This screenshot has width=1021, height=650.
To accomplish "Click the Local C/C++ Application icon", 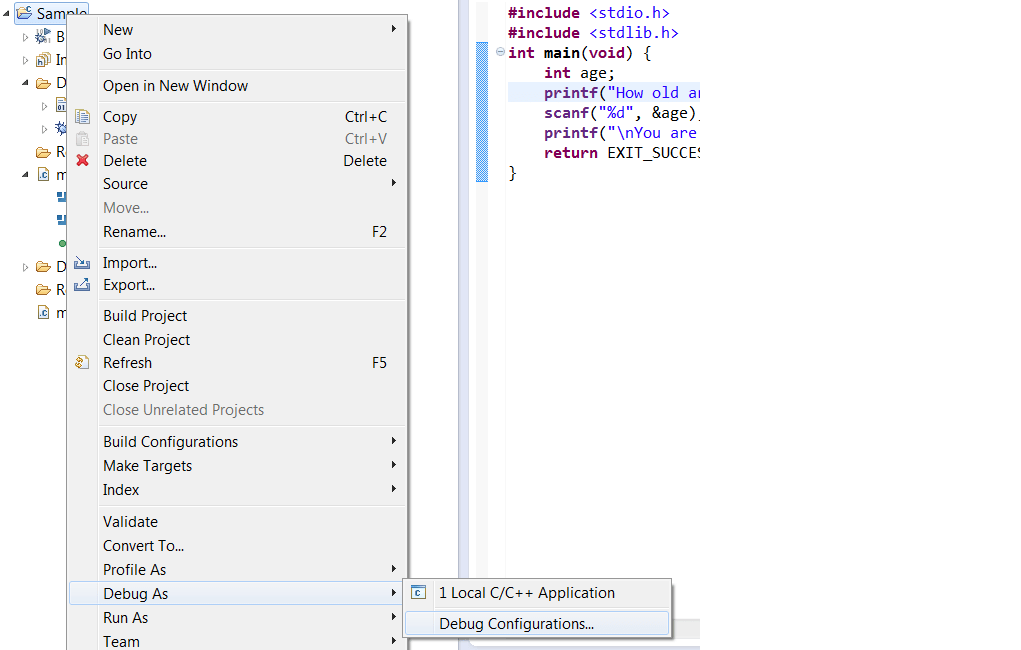I will [419, 593].
